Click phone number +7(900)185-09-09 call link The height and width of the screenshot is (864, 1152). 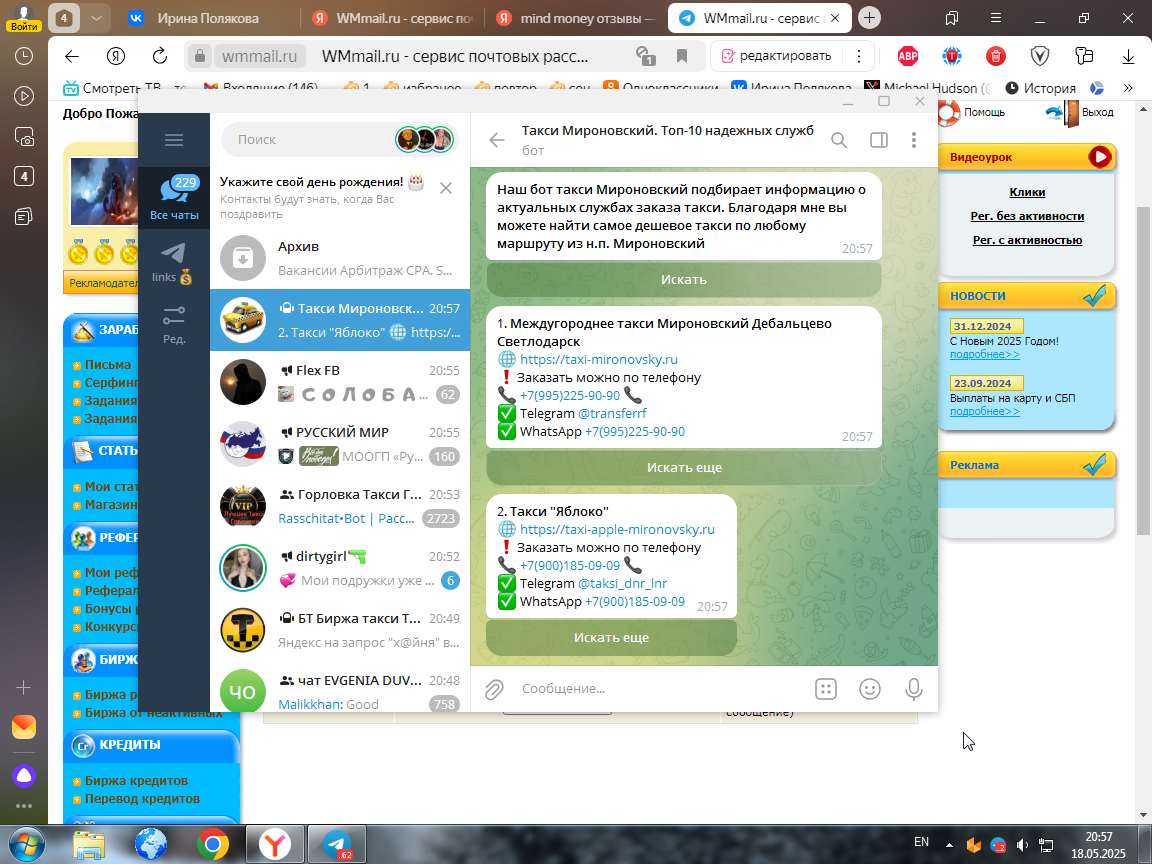(x=570, y=566)
